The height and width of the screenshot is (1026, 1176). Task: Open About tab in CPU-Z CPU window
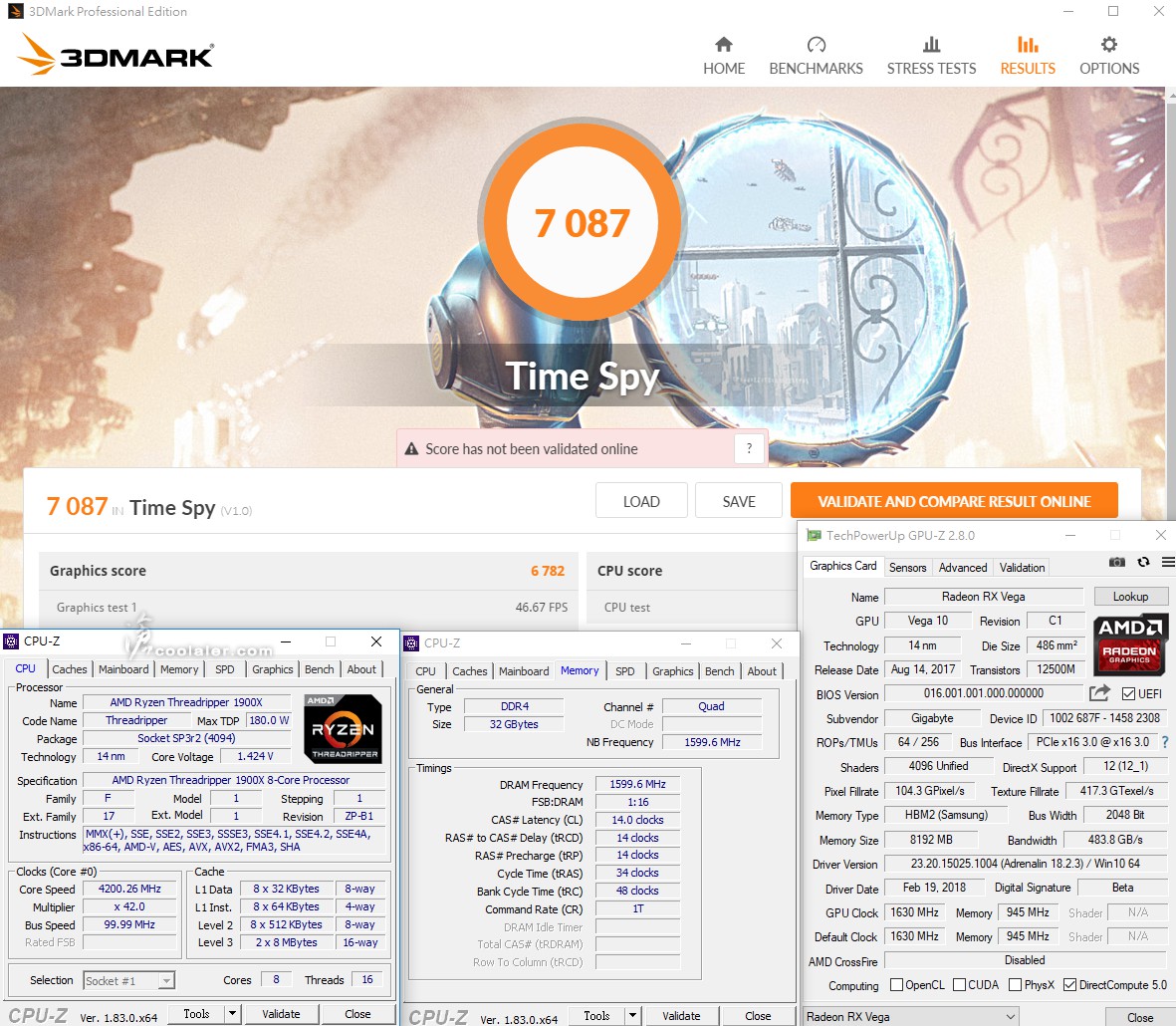[x=361, y=669]
